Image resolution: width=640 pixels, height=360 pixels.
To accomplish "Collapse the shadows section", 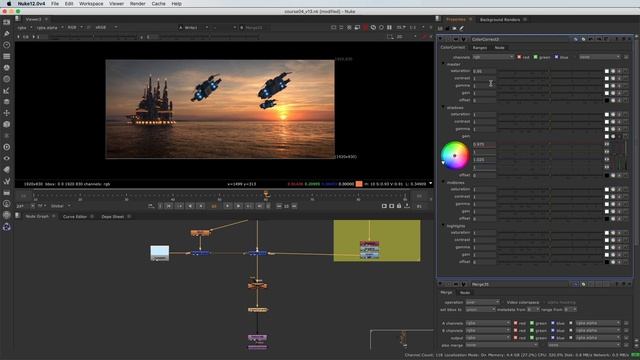I will (444, 107).
